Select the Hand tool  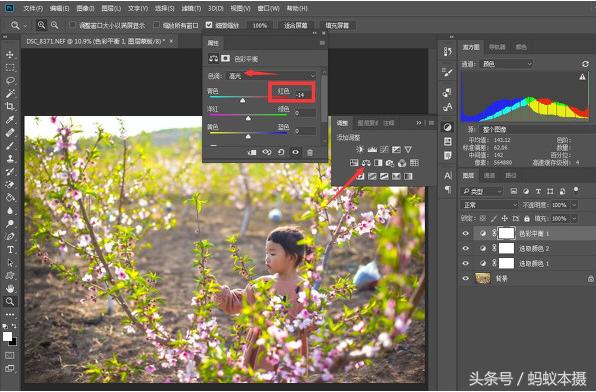tap(10, 289)
